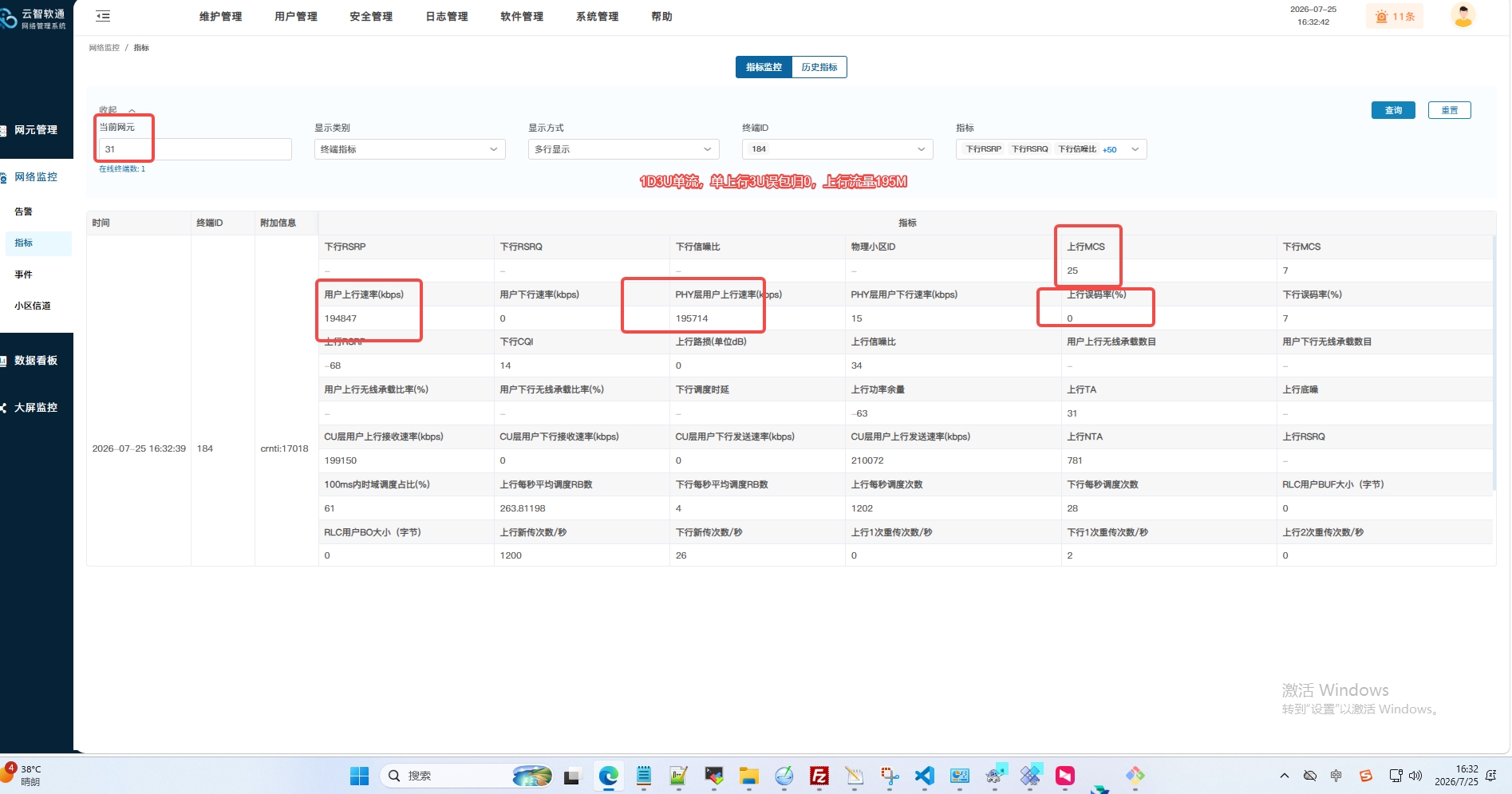Click the 194847 uplink rate value
This screenshot has width=1512, height=794.
pos(341,318)
